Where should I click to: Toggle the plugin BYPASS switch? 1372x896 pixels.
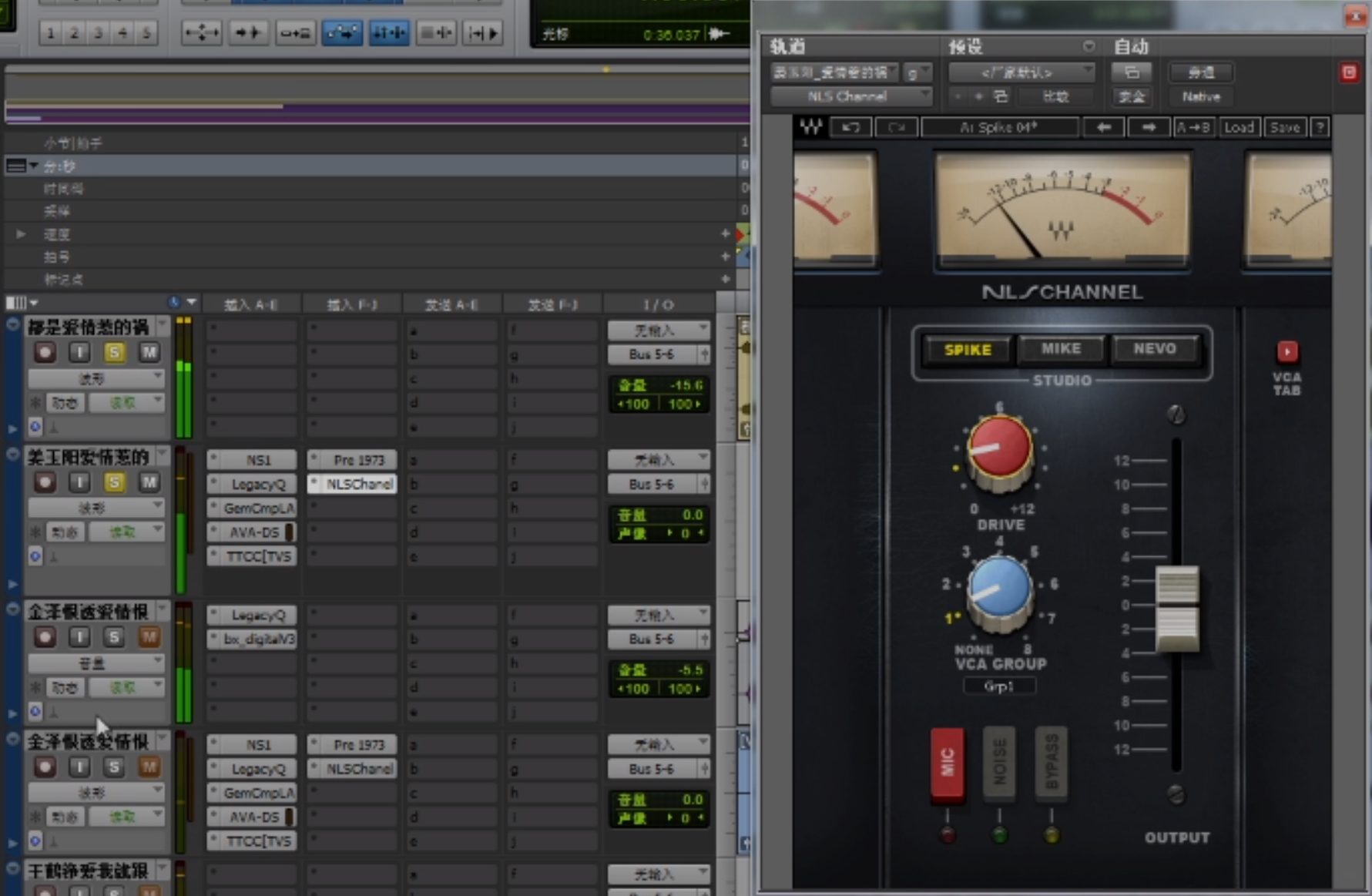(1051, 762)
